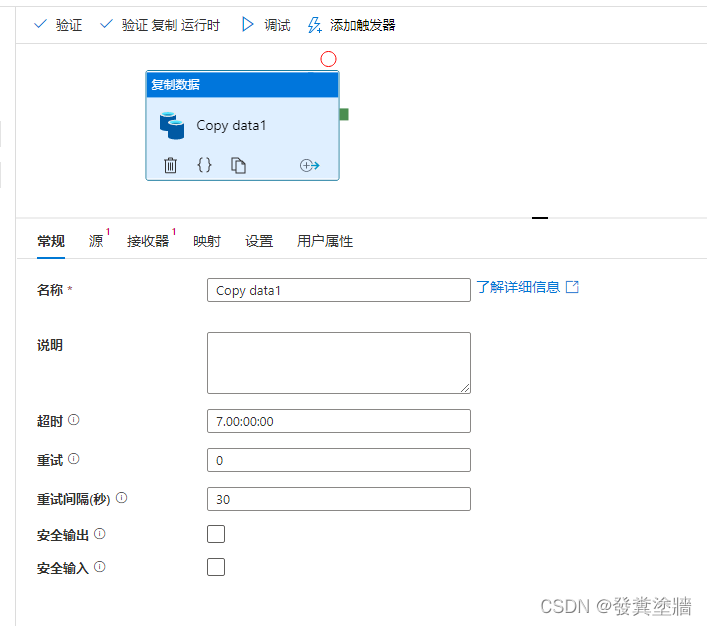Viewport: 707px width, 626px height.
Task: View the Copy data1 activity's JSON code with braces icon
Action: (x=204, y=165)
